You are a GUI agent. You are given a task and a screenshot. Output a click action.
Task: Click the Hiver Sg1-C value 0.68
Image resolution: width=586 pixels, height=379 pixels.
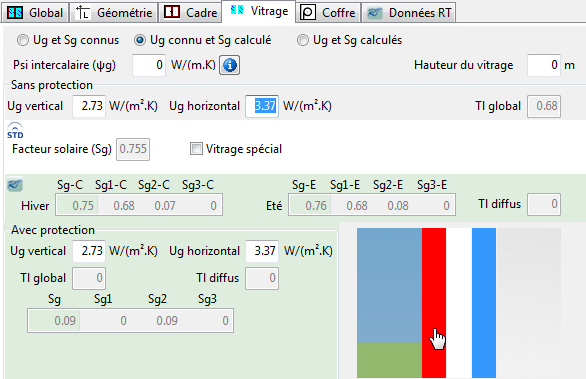pos(124,205)
